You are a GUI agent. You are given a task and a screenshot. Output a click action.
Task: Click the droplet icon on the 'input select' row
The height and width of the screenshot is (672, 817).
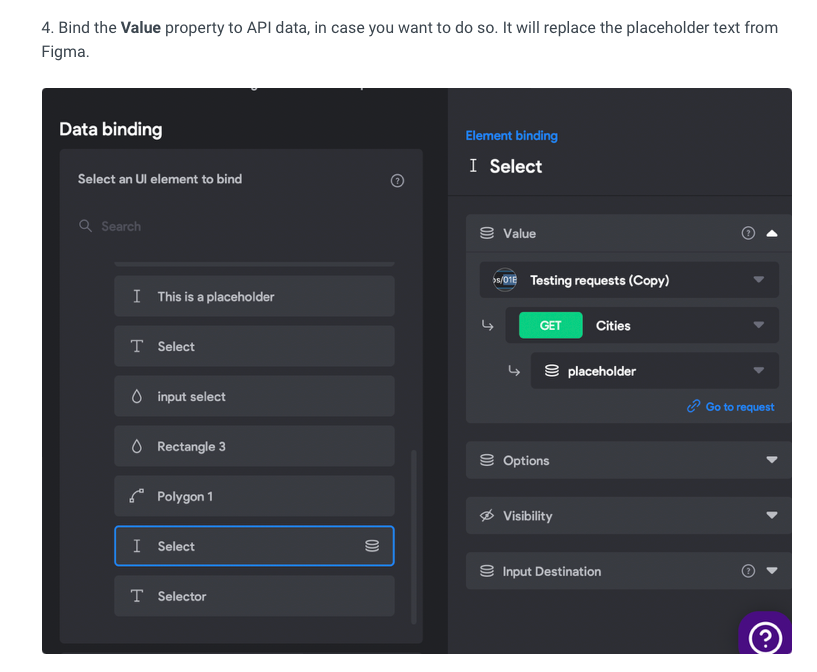[x=137, y=396]
